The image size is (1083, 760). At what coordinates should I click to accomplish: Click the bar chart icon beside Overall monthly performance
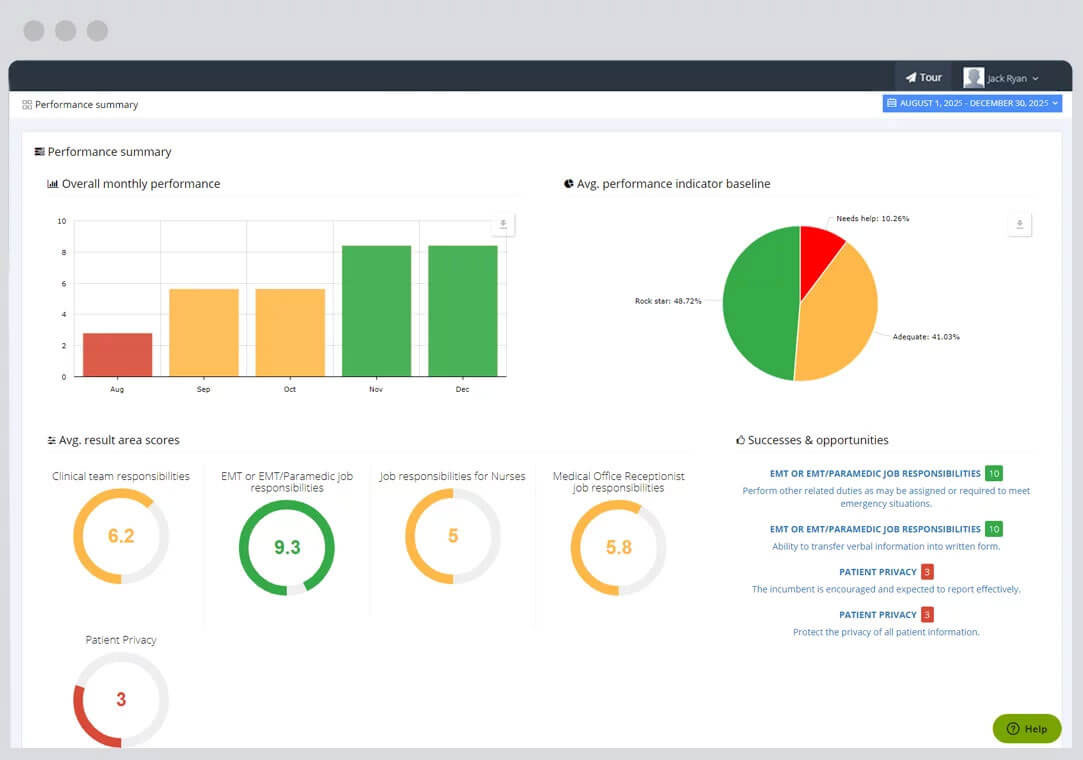tap(52, 184)
